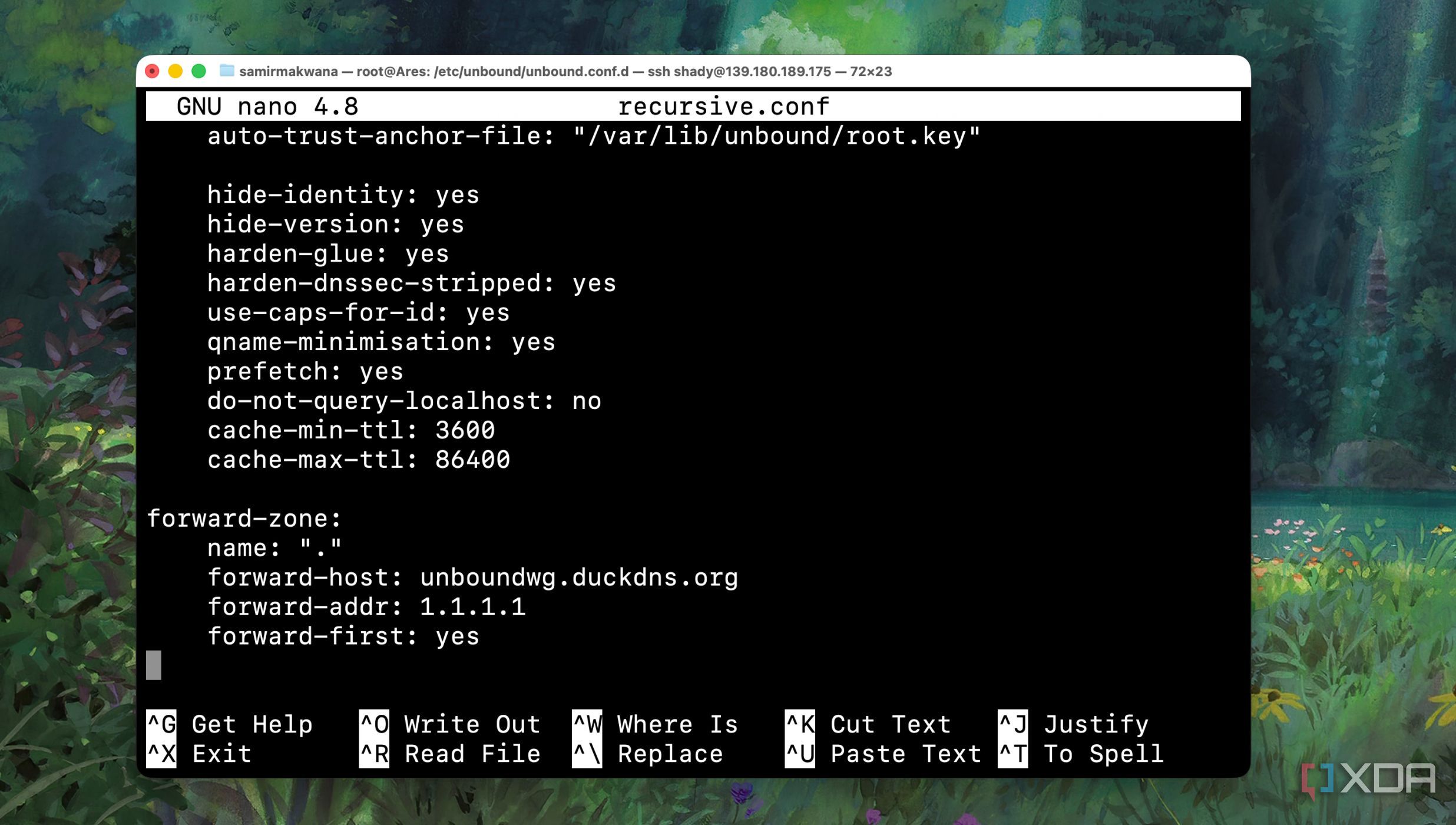The height and width of the screenshot is (825, 1456).
Task: Click the ^G Get Help shortcut
Action: point(230,724)
